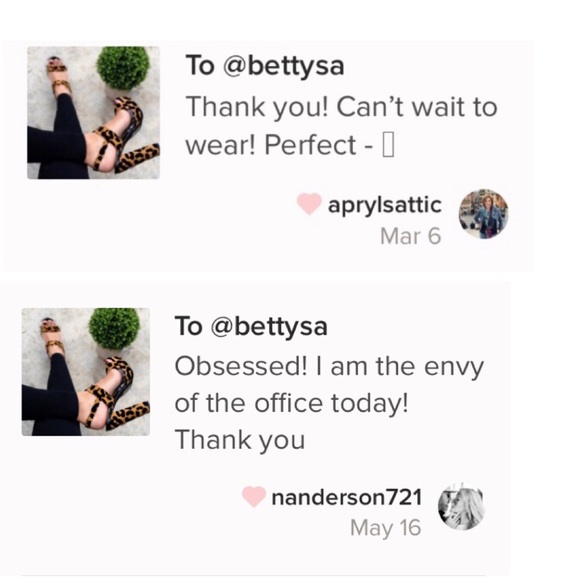Viewport: 580px width, 580px height.
Task: Open @bettysa mention in second comment
Action: point(269,327)
